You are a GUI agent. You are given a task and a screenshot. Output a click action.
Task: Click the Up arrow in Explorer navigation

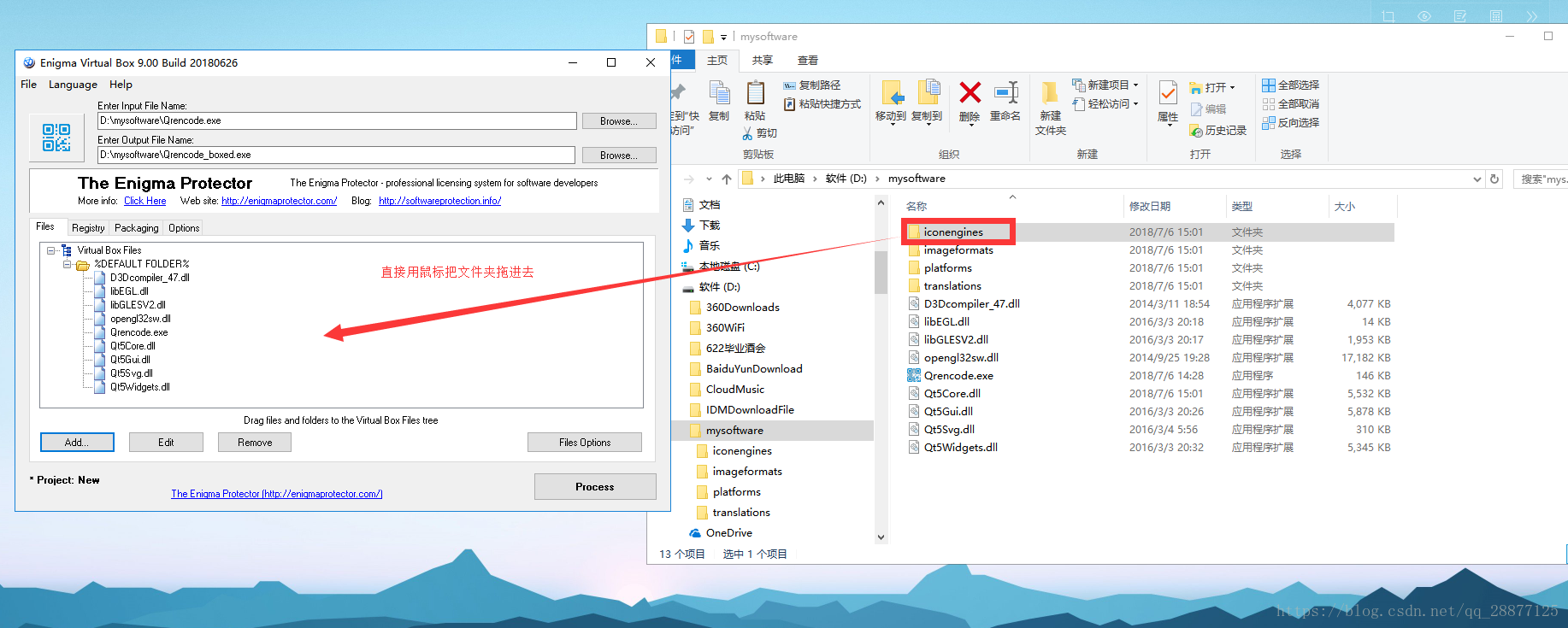pos(727,179)
